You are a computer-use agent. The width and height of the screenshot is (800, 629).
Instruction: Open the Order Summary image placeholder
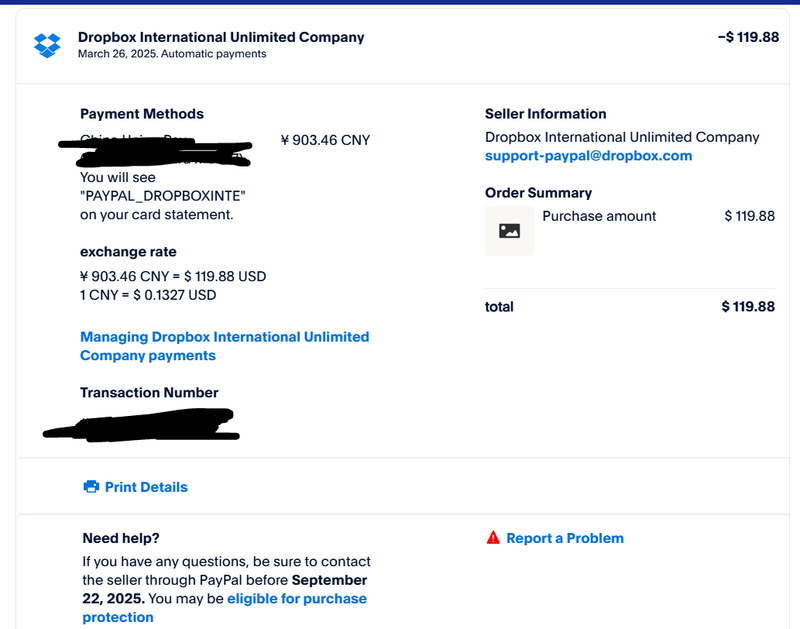(509, 231)
